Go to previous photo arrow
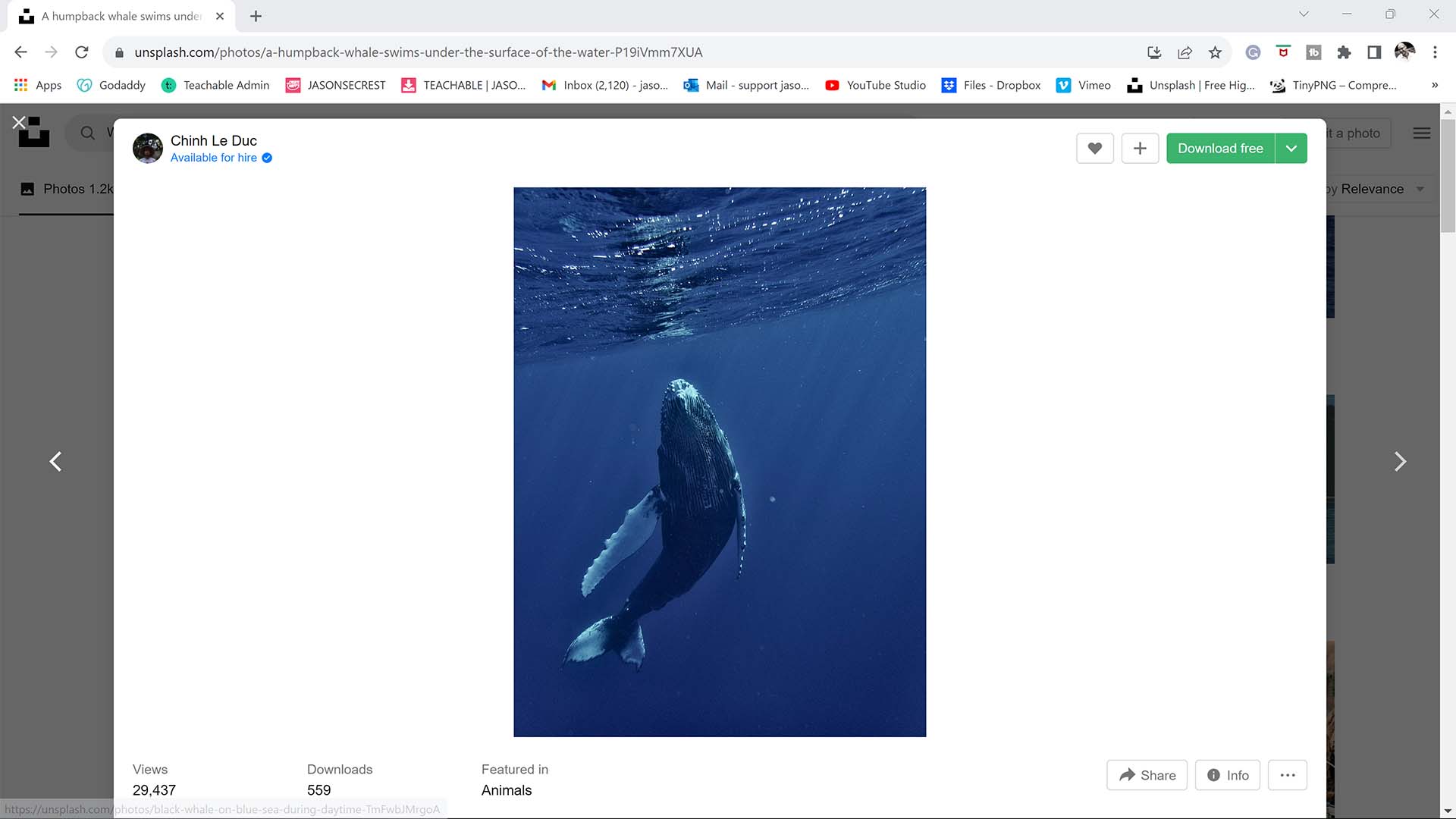1456x819 pixels. pos(55,461)
